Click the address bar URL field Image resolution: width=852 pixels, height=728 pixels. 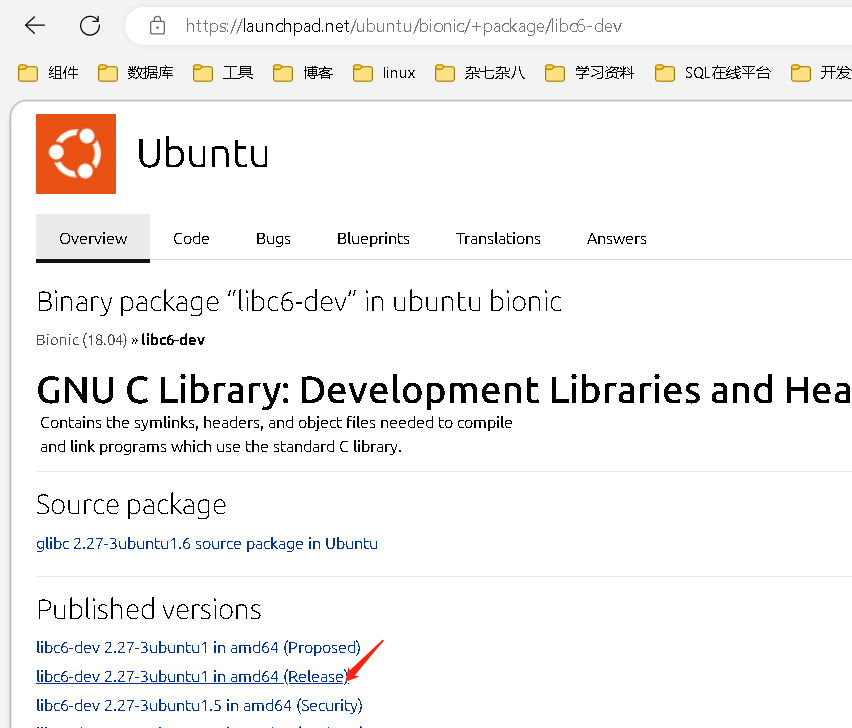pos(450,26)
